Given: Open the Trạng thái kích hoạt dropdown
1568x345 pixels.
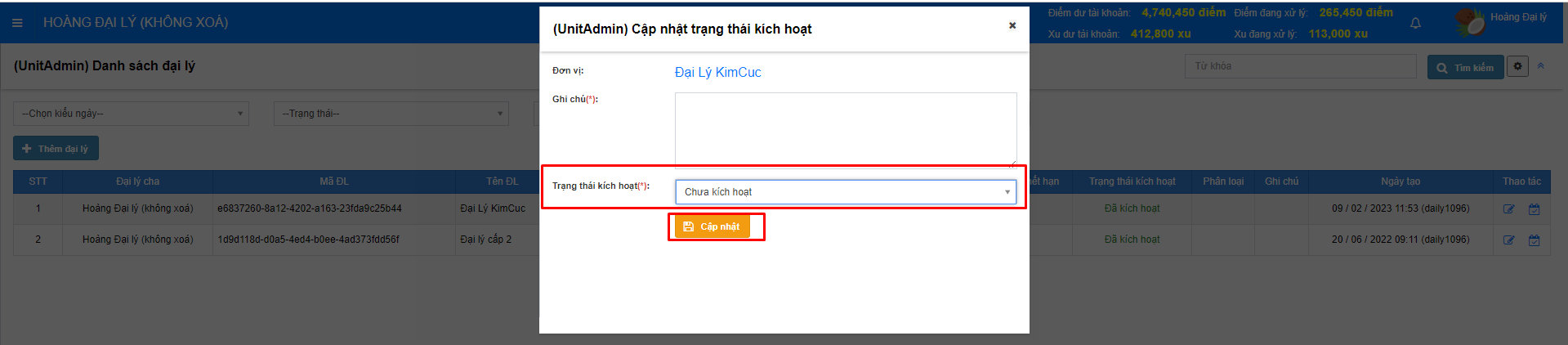Looking at the screenshot, I should point(845,192).
